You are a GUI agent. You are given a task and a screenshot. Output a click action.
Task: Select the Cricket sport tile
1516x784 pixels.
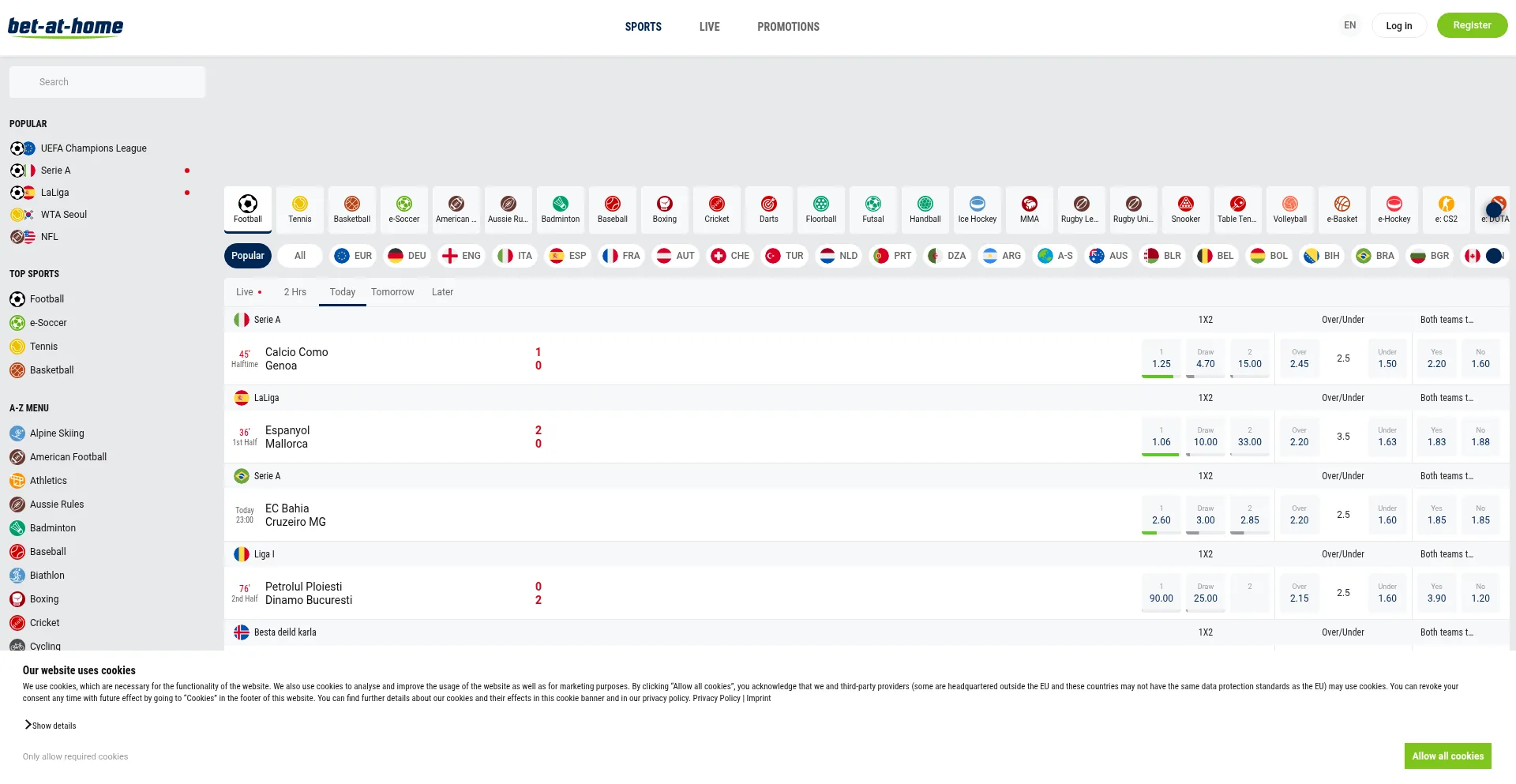tap(717, 209)
